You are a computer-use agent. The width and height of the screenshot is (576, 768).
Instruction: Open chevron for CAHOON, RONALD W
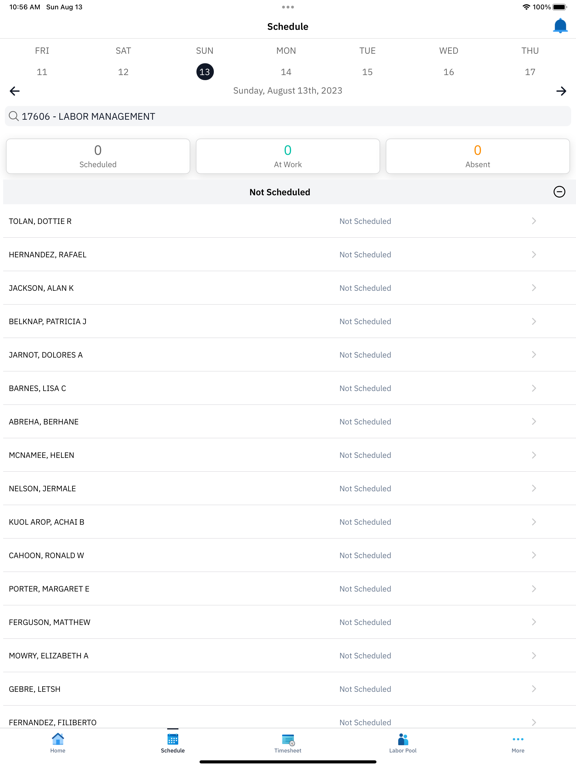tap(534, 555)
